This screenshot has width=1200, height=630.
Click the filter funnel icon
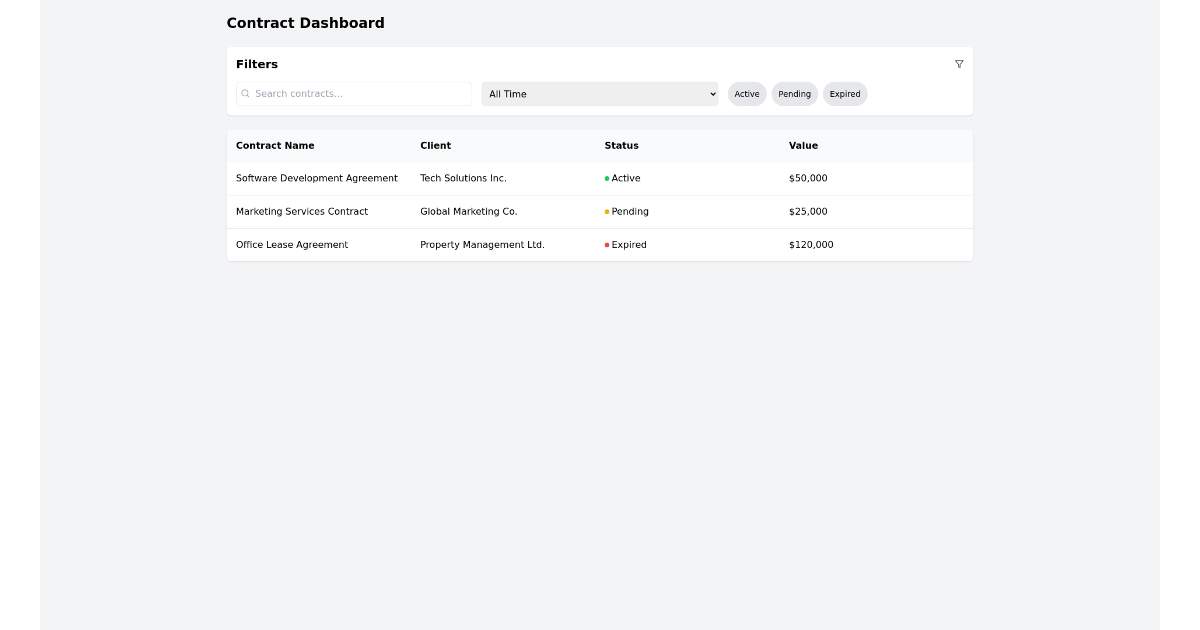click(959, 64)
